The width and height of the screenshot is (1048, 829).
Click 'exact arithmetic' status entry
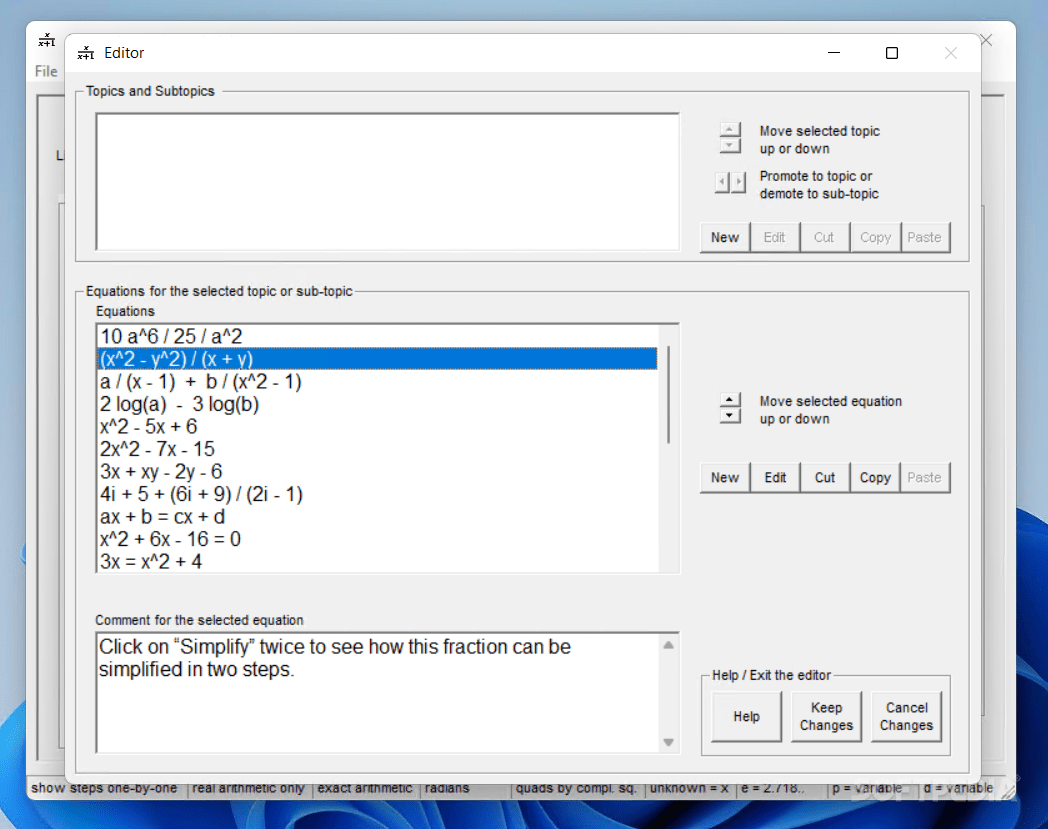point(365,788)
